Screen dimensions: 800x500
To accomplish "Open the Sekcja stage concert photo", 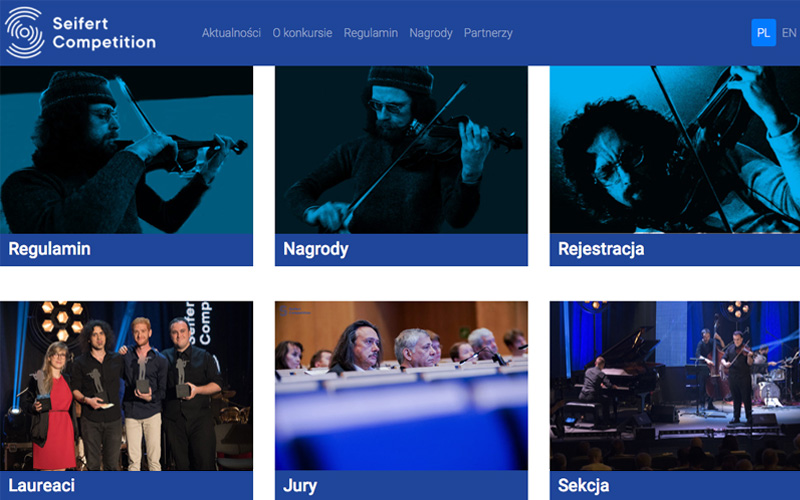I will point(674,386).
